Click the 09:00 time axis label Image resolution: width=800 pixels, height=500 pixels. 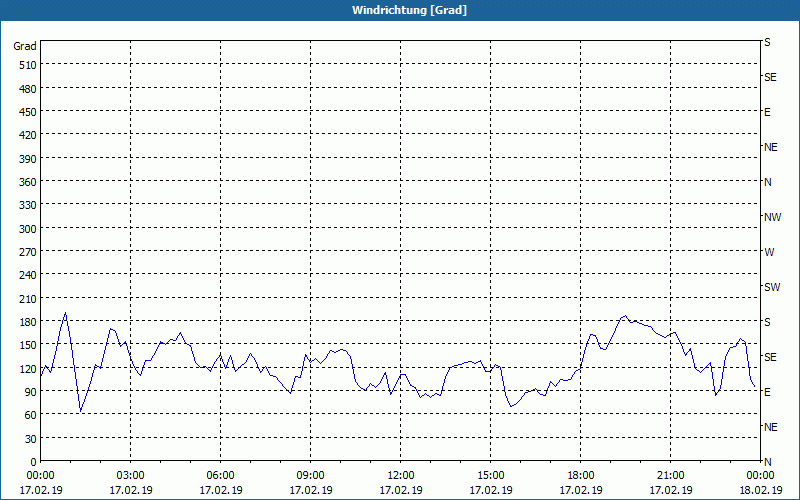pos(311,476)
